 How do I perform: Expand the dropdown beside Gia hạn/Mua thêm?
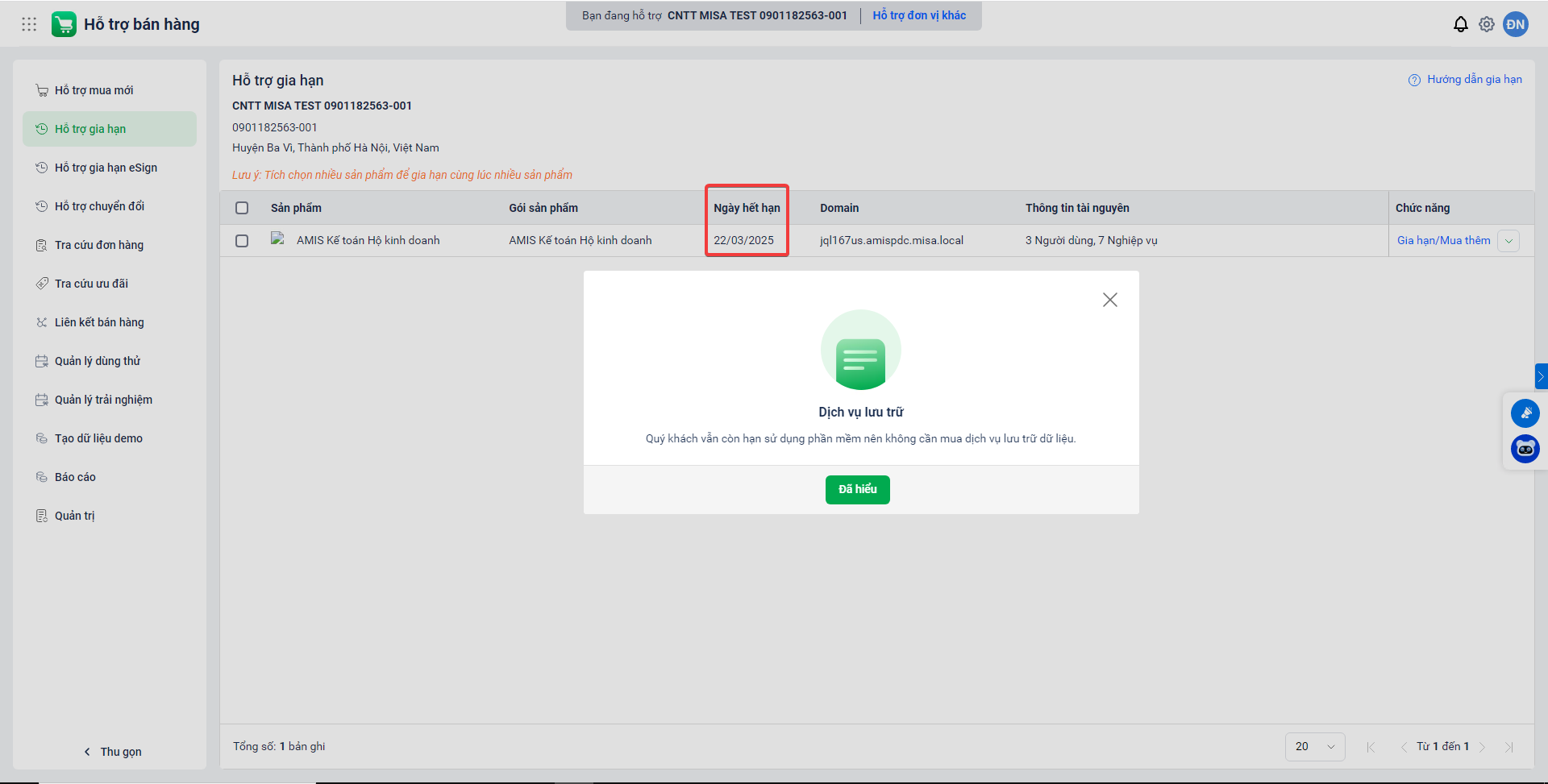click(1508, 241)
